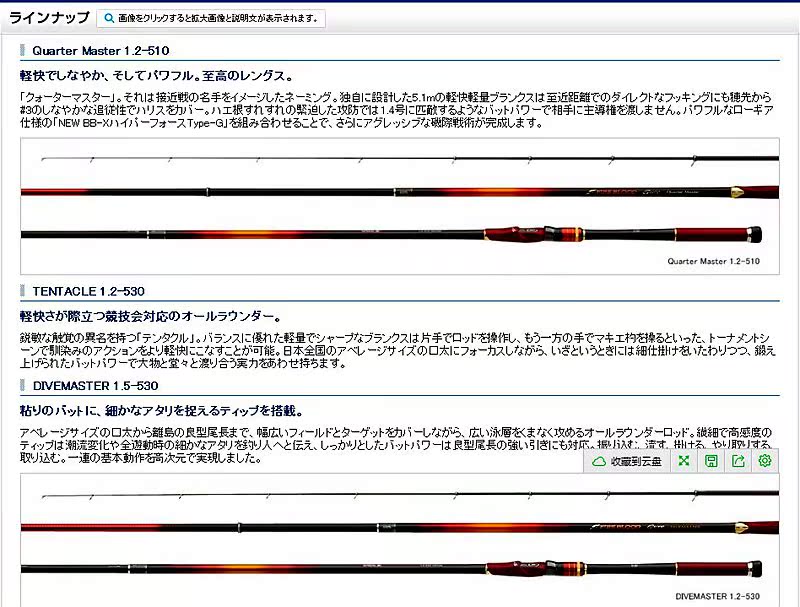Click the magnifier icon beside the image hint
The height and width of the screenshot is (607, 800).
108,18
